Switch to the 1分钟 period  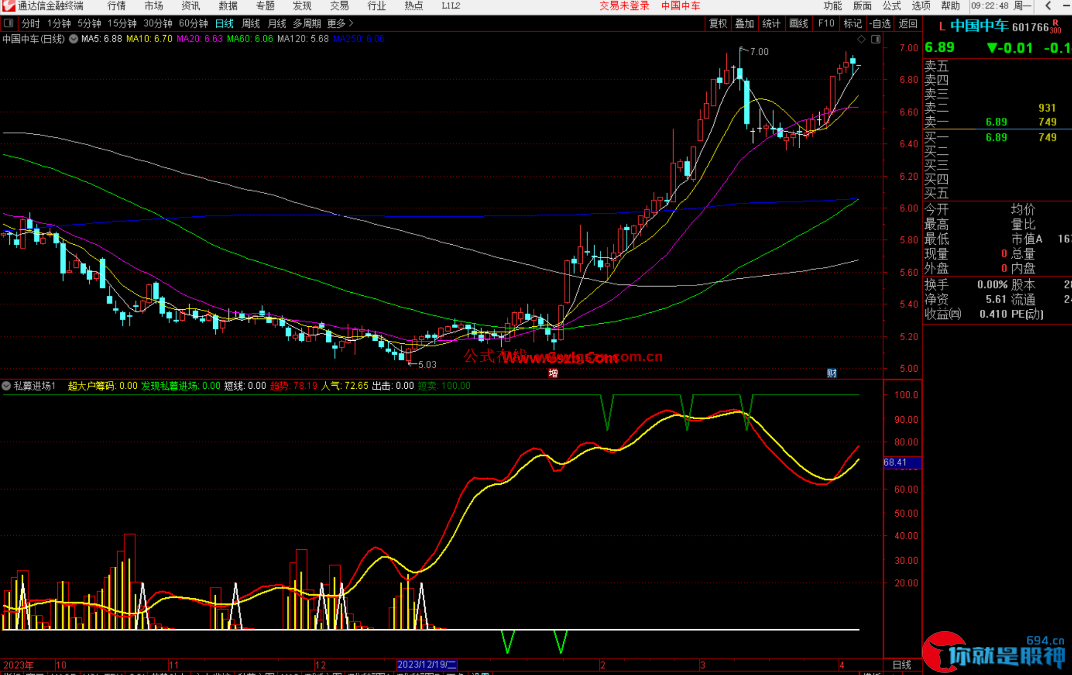59,23
